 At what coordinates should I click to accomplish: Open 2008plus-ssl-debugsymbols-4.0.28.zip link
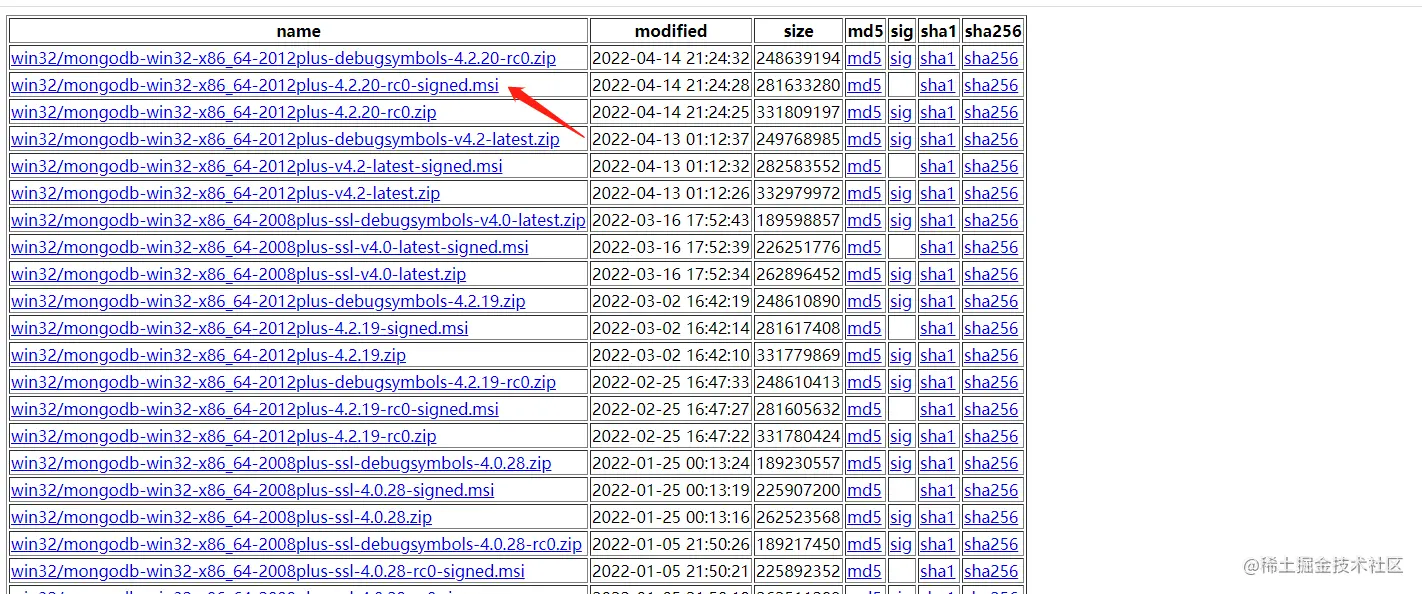281,463
